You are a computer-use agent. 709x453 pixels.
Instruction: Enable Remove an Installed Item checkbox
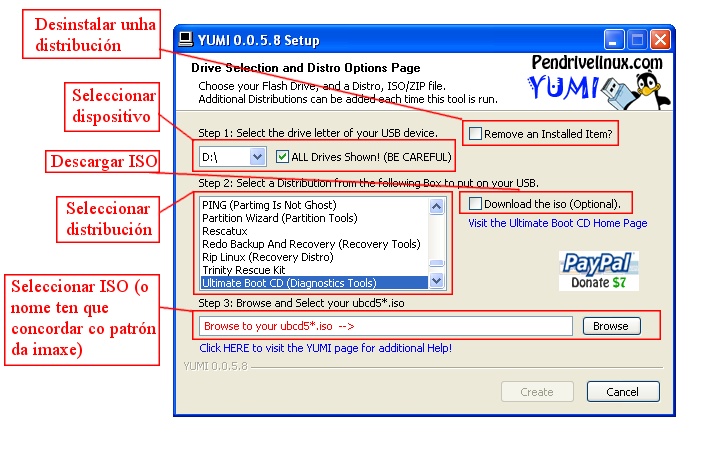click(x=475, y=134)
